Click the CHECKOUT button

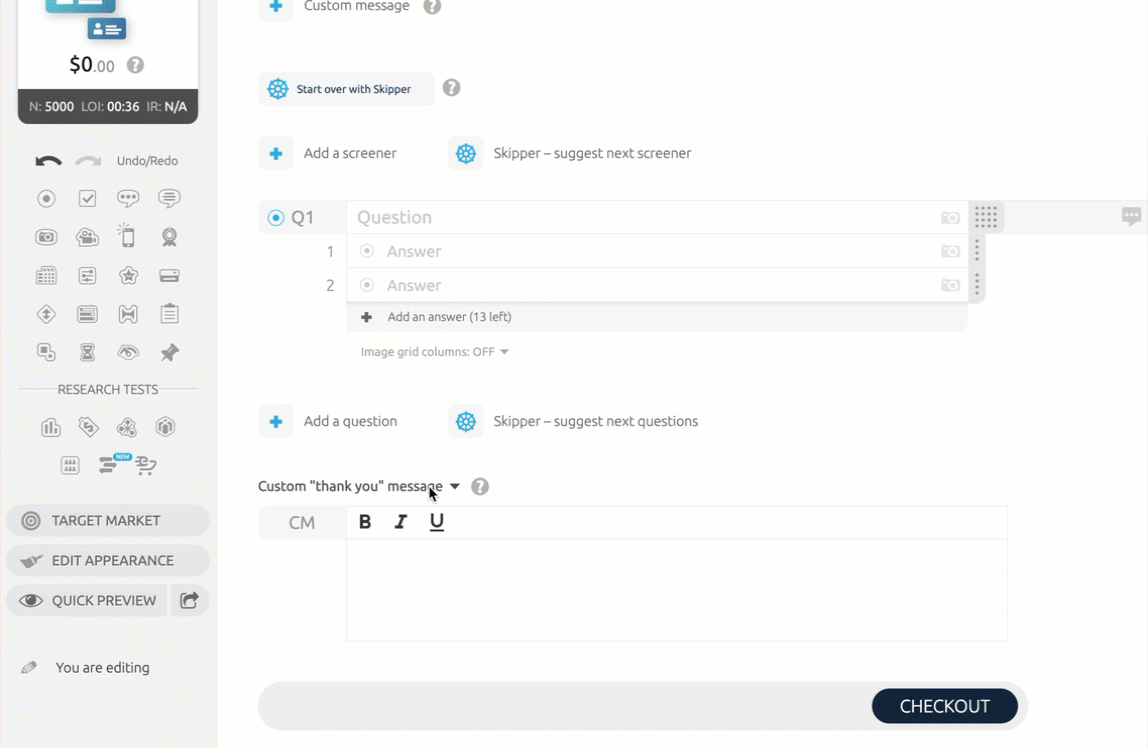click(944, 706)
